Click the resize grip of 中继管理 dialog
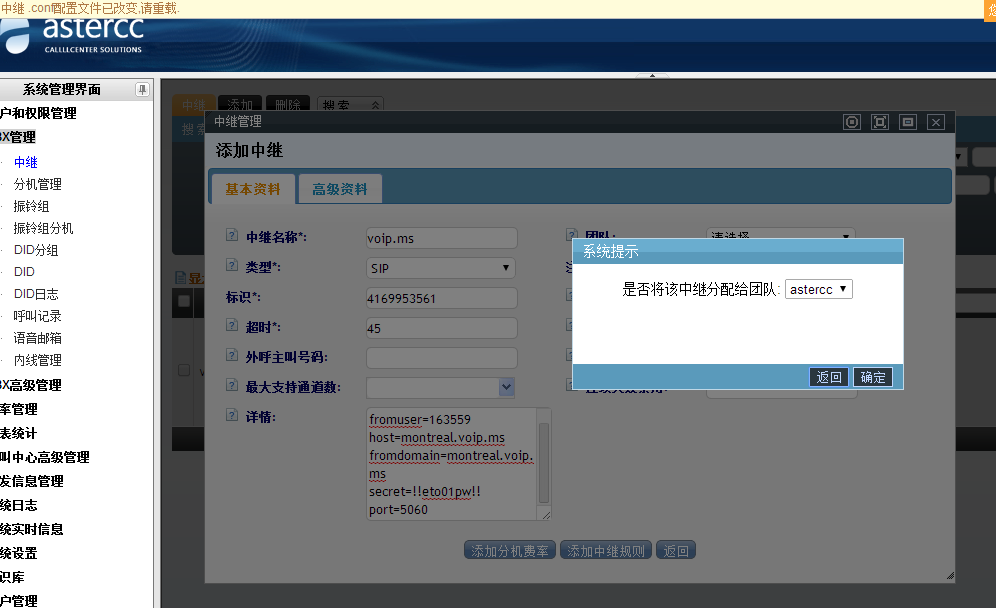996x608 pixels. pyautogui.click(x=949, y=576)
